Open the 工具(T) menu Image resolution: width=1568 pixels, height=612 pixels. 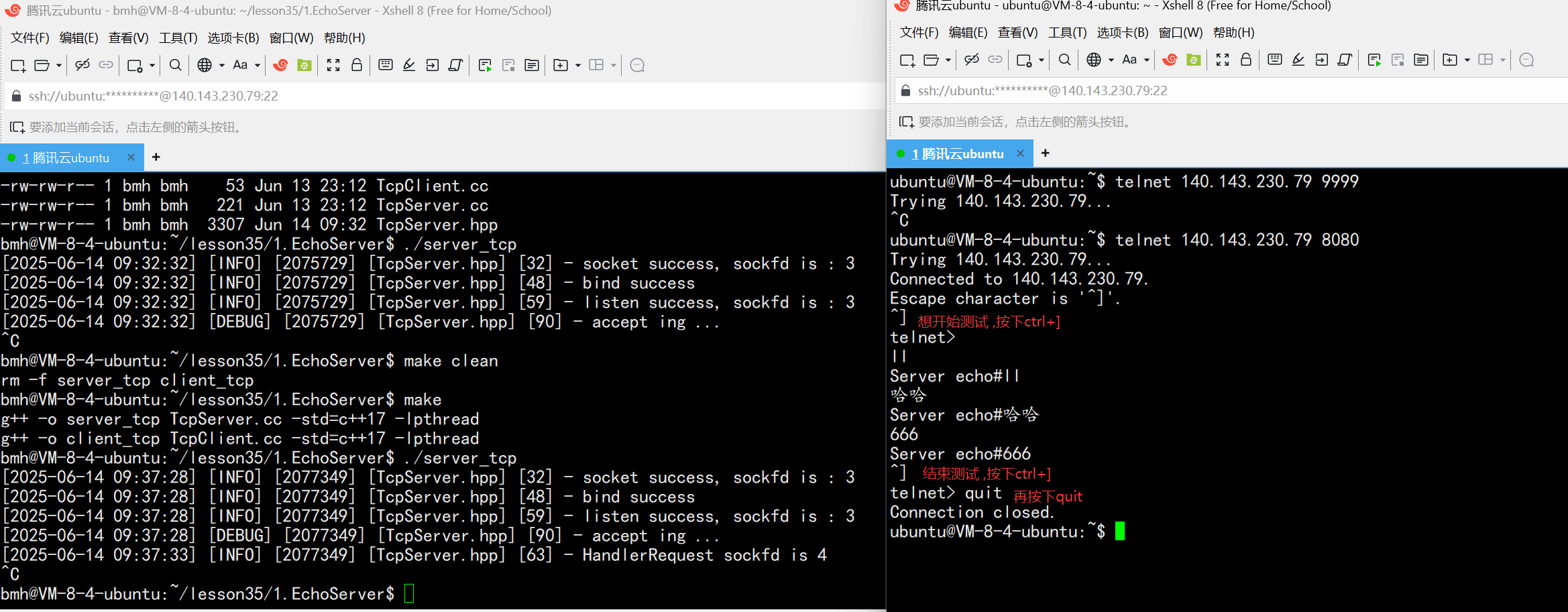pyautogui.click(x=177, y=38)
